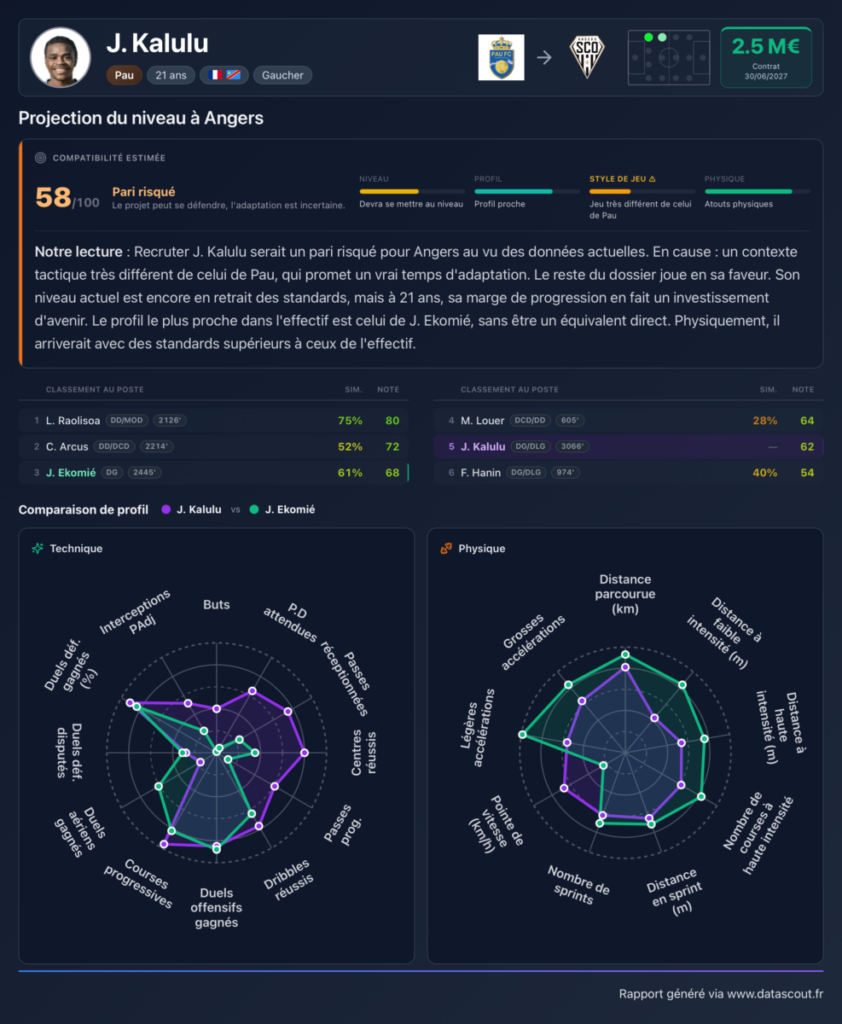The image size is (842, 1024).
Task: Open the www.datascout.fr link
Action: tap(775, 994)
